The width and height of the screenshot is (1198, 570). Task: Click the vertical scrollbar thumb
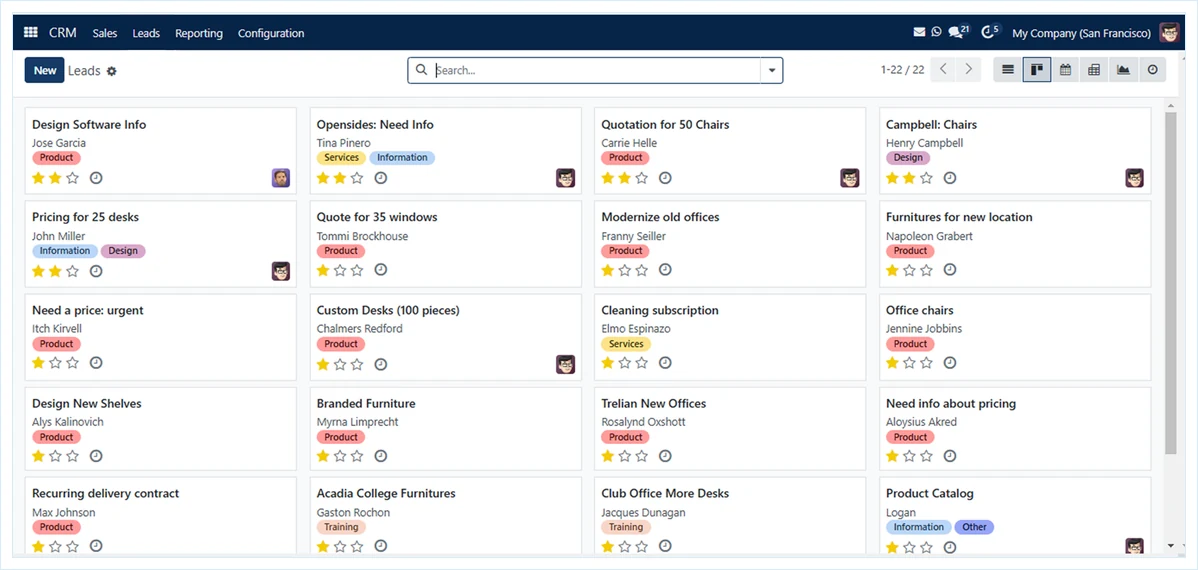pyautogui.click(x=1170, y=283)
